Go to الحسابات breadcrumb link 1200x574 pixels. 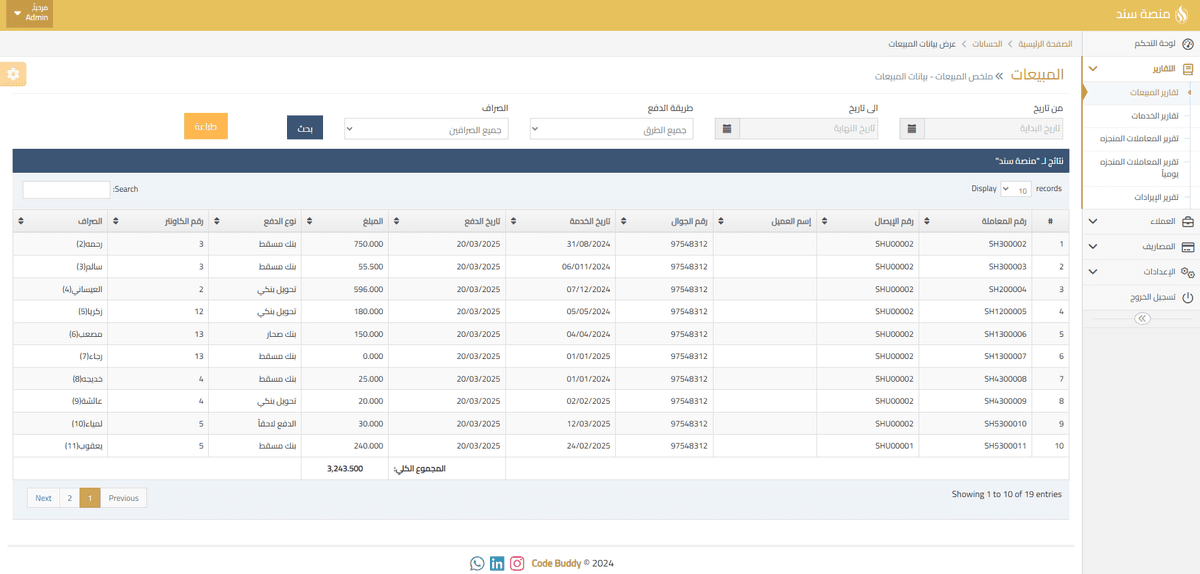coord(988,45)
